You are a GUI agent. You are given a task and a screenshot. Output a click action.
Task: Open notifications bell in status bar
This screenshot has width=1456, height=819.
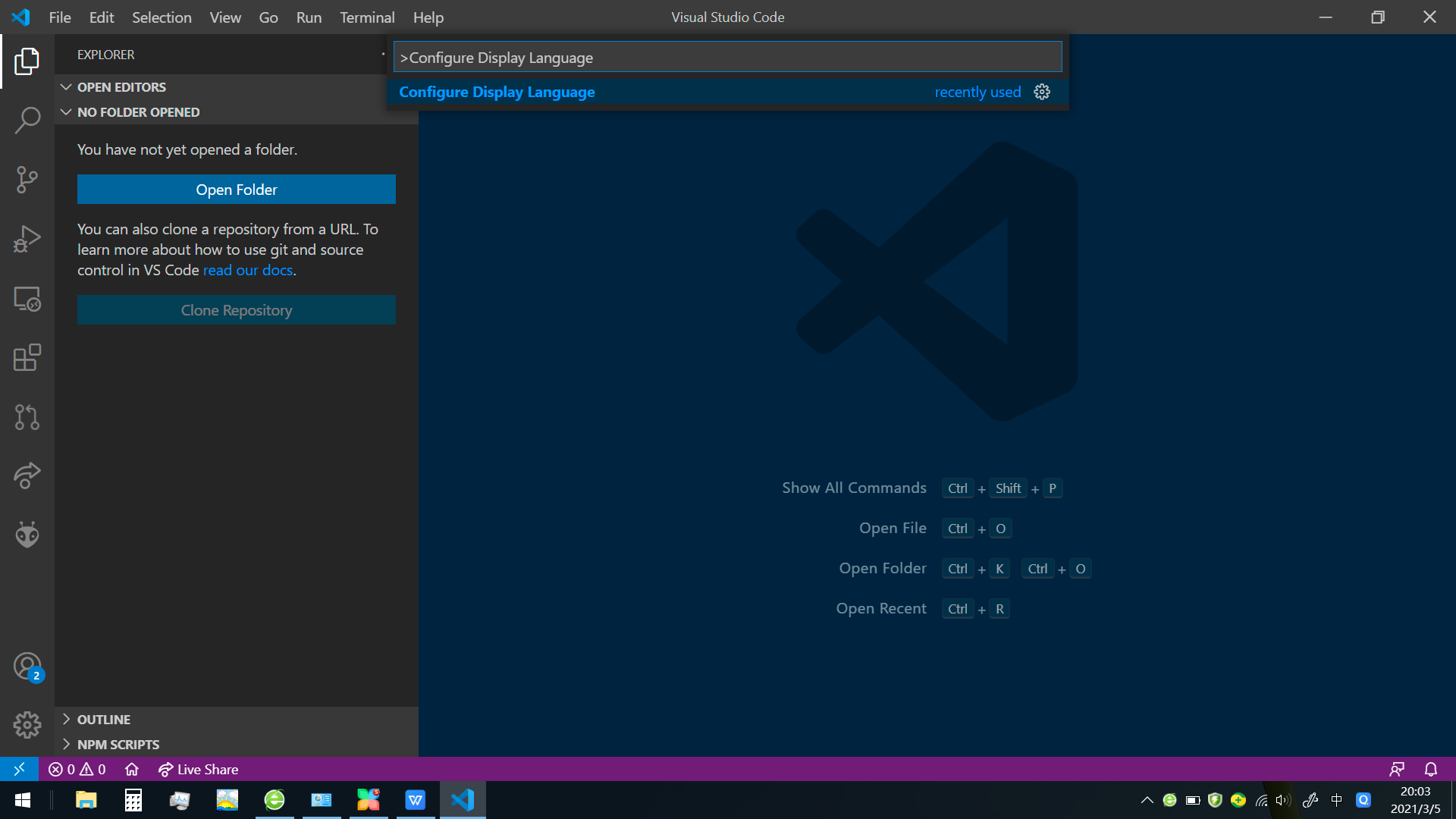pyautogui.click(x=1431, y=769)
